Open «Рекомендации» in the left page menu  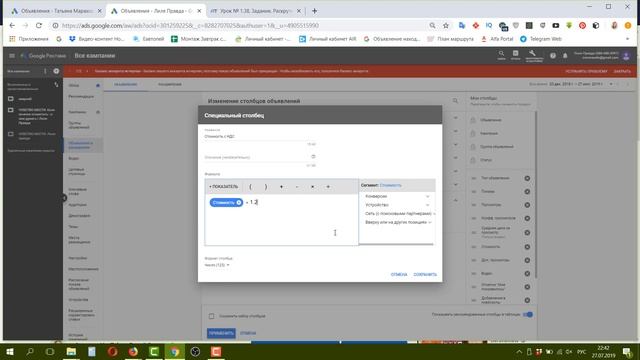[81, 97]
